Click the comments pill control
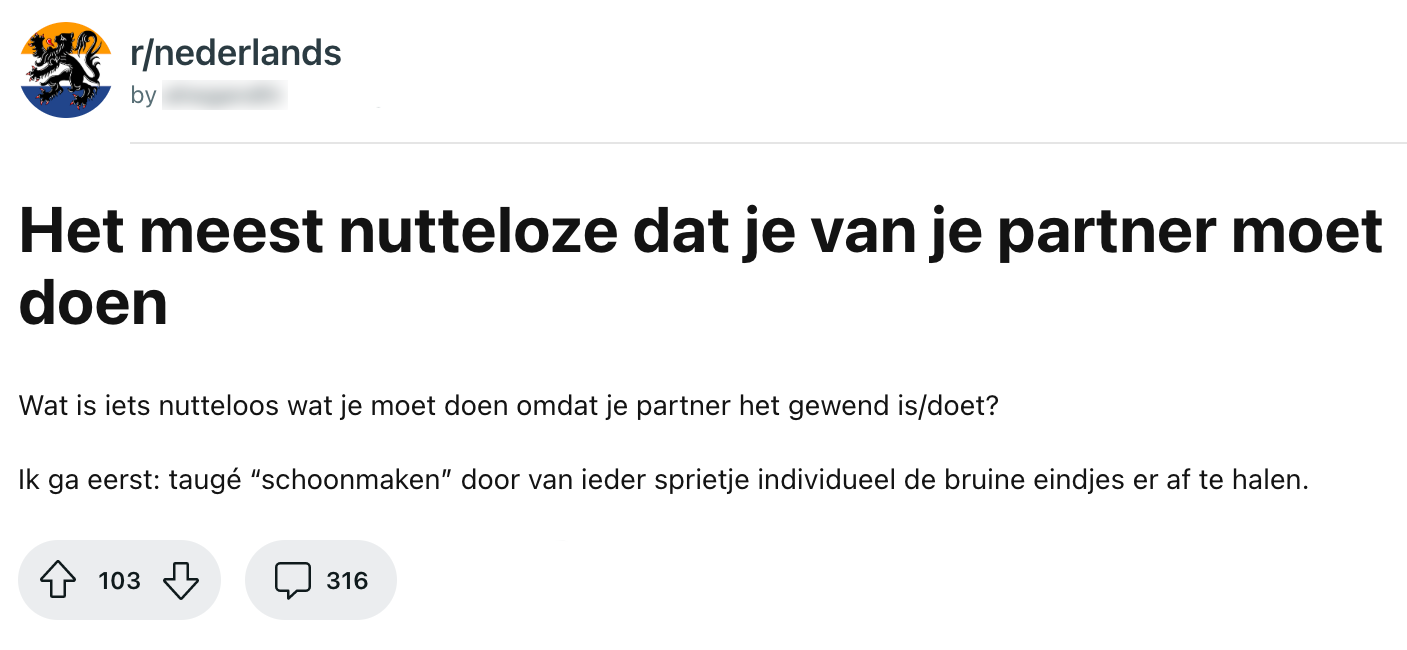Image resolution: width=1407 pixels, height=650 pixels. click(x=320, y=579)
